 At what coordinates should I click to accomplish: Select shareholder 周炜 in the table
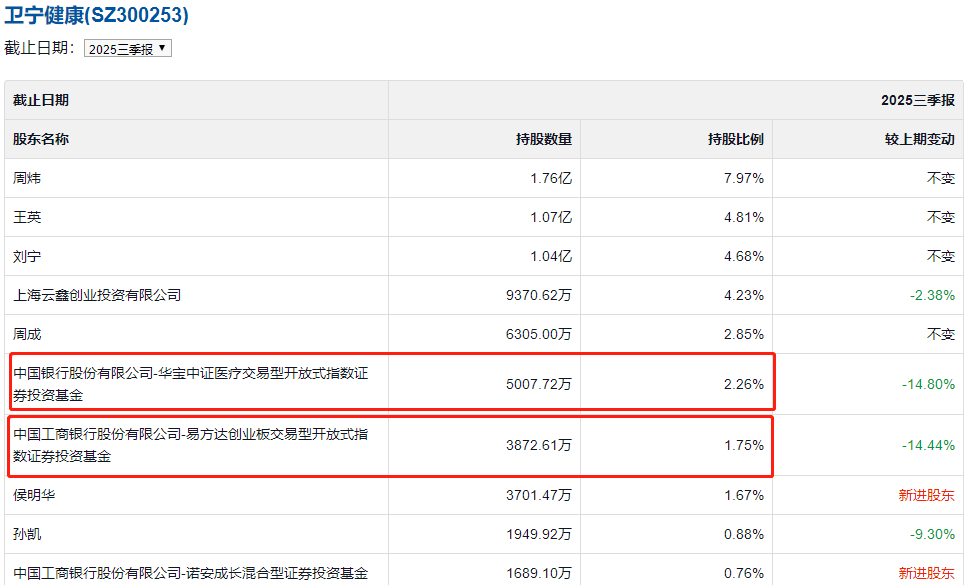[x=27, y=178]
